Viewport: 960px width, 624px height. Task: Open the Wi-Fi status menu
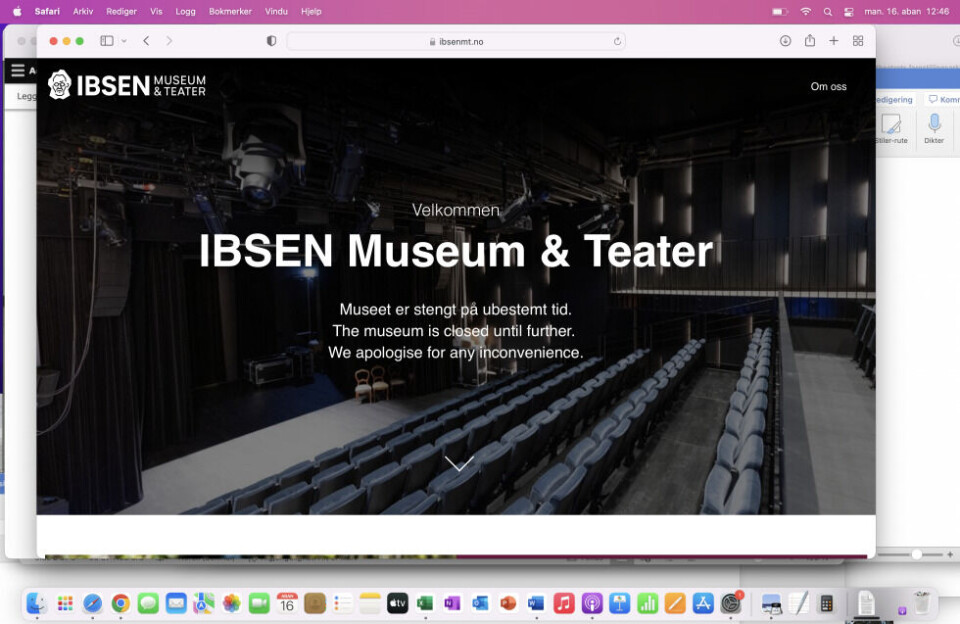[x=806, y=12]
